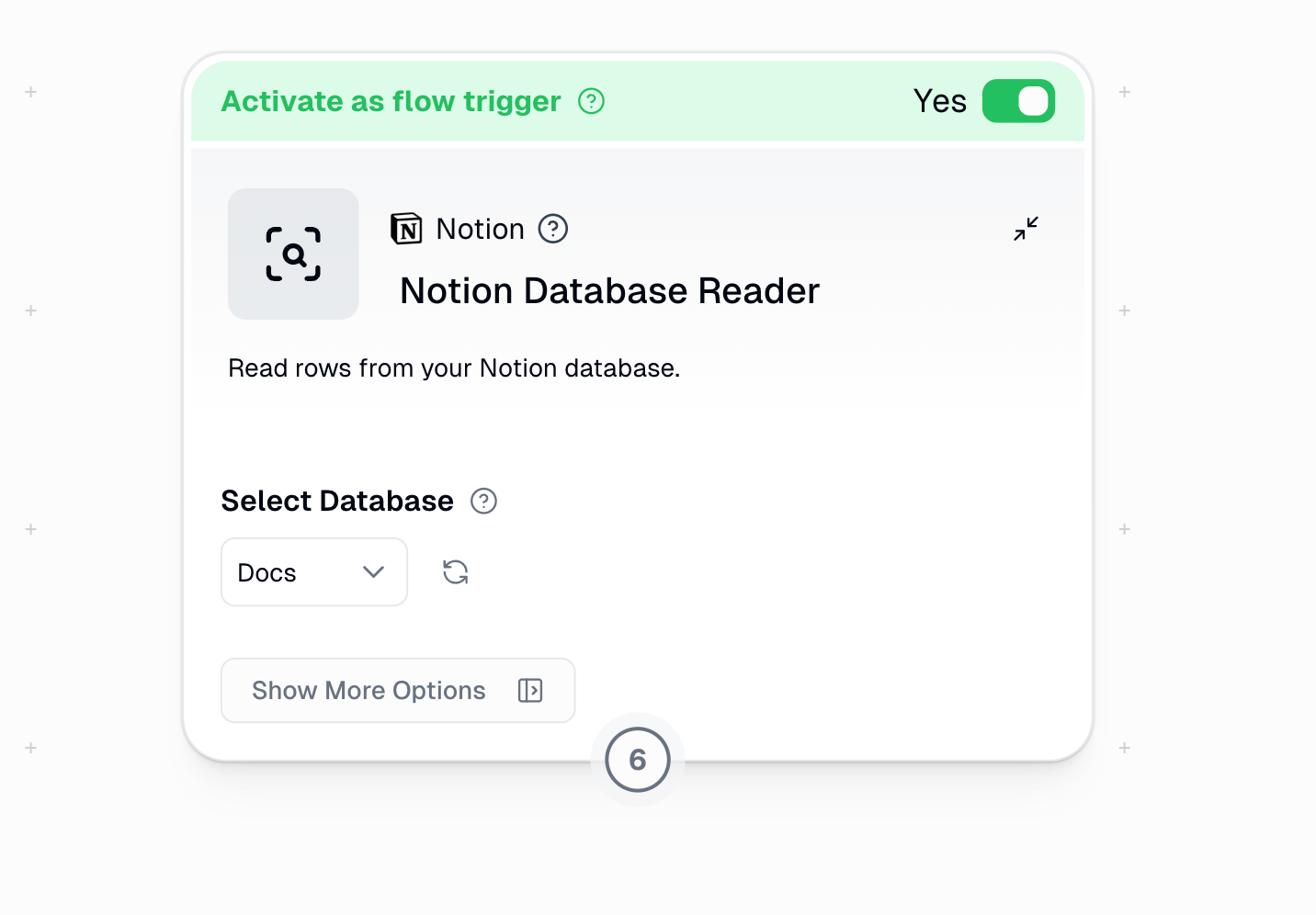Click the "Read rows from your Notion database." description
This screenshot has height=915, width=1316.
(x=454, y=368)
